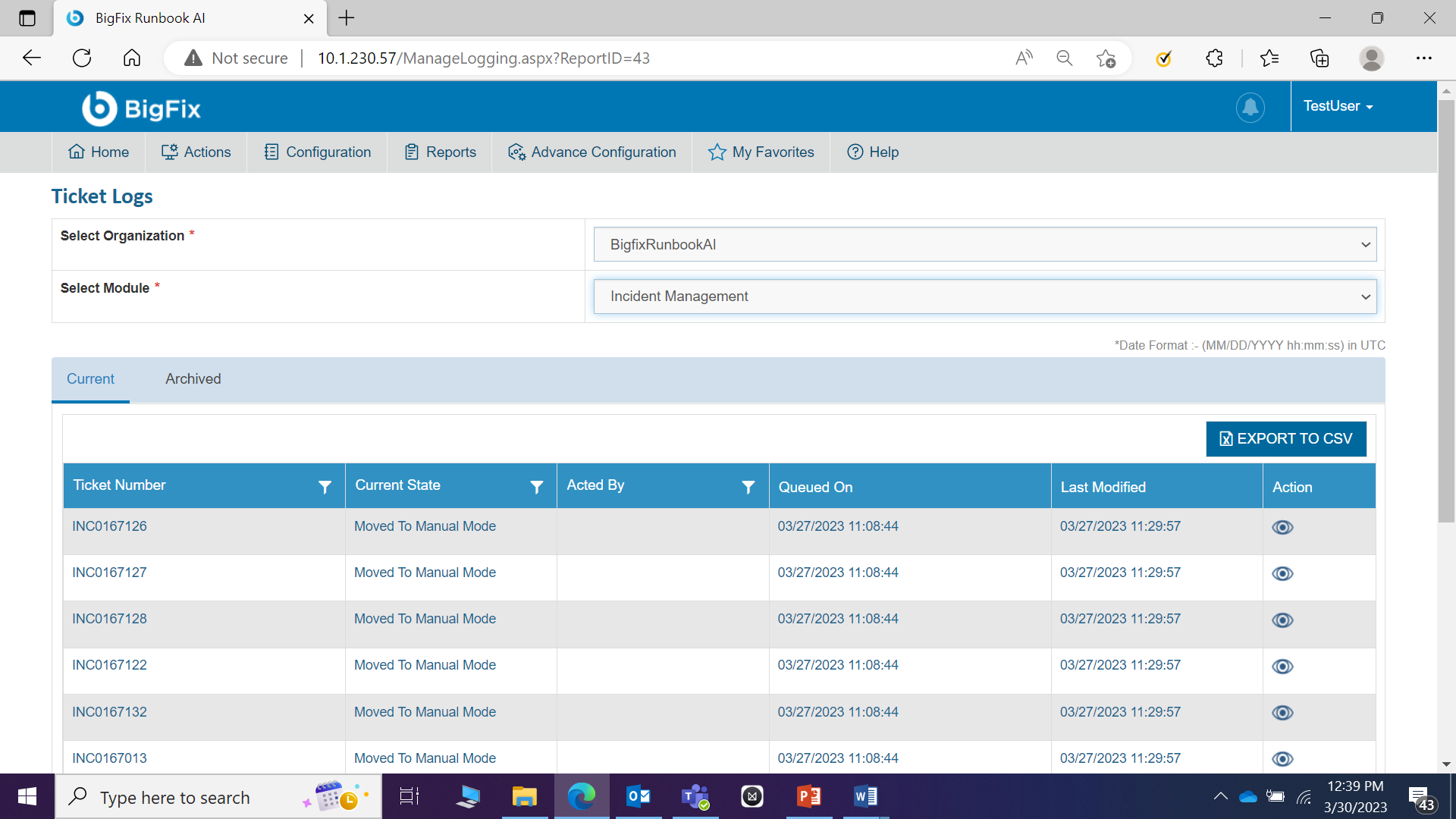Click the page vertical scrollbar

(1445, 311)
